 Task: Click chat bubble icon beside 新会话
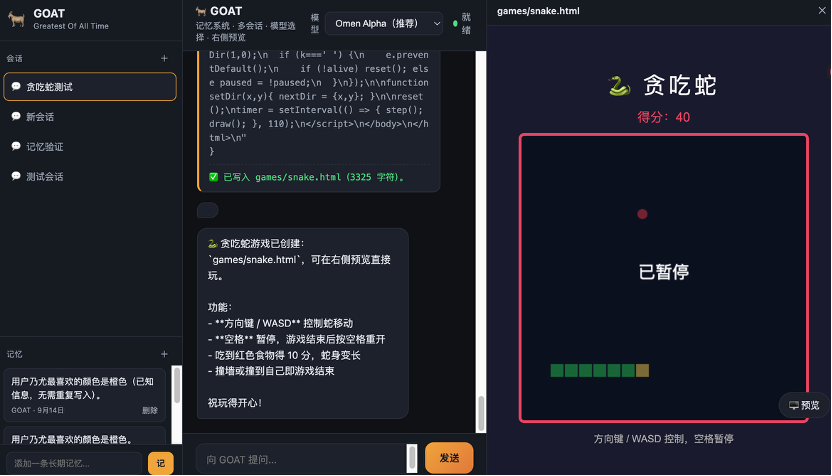click(16, 116)
